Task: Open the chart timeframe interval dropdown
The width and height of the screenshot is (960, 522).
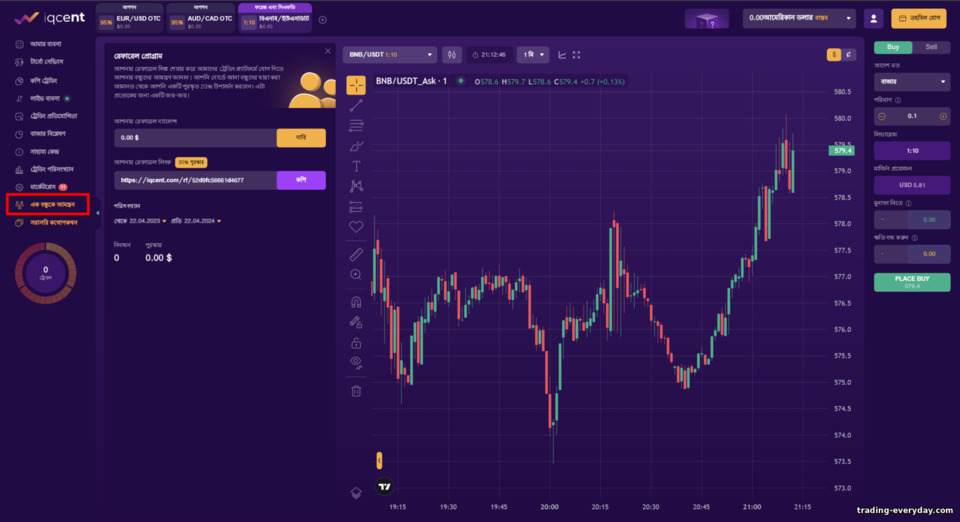Action: pos(532,55)
